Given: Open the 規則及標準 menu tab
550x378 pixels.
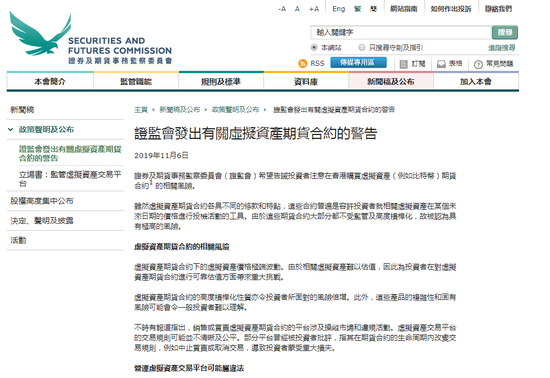Looking at the screenshot, I should click(221, 81).
